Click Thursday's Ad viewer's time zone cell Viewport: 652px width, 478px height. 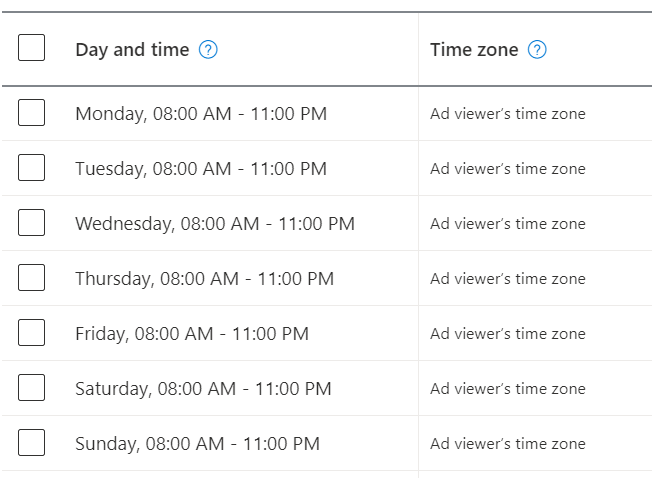coord(508,279)
